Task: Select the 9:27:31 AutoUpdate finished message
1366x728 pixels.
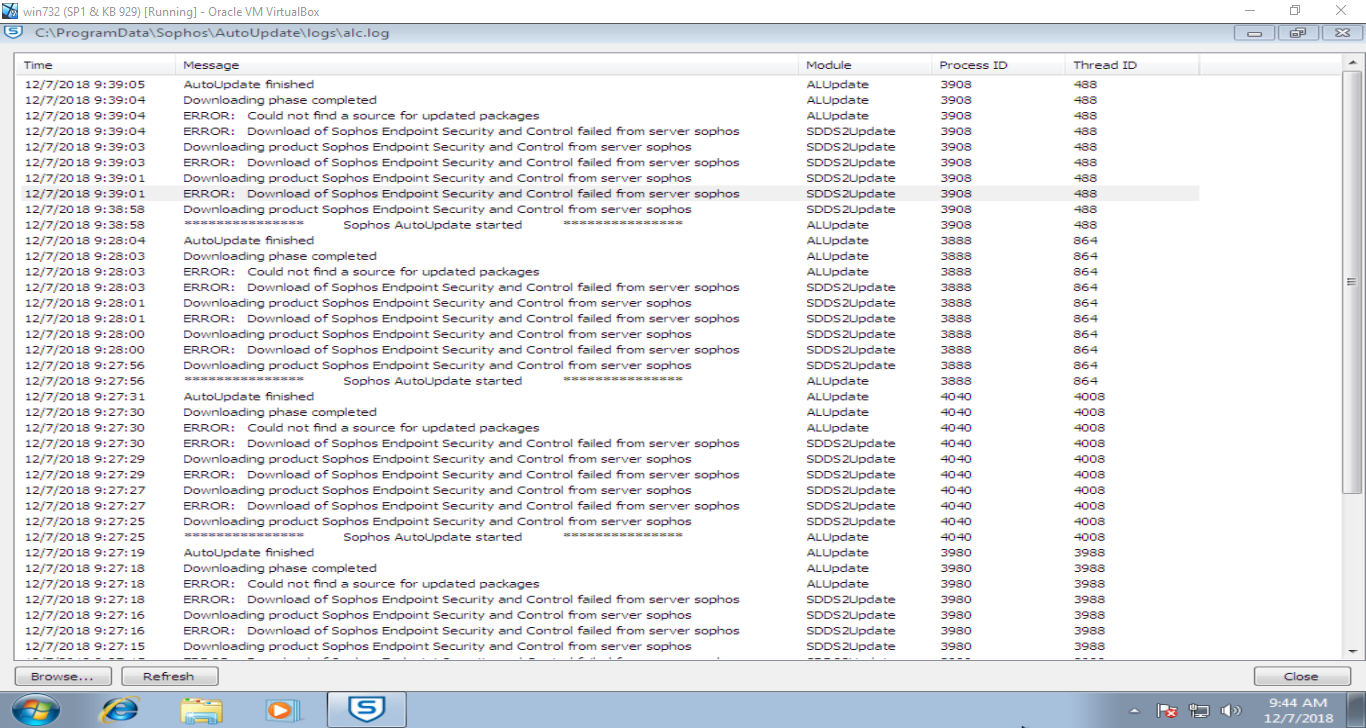Action: tap(249, 397)
